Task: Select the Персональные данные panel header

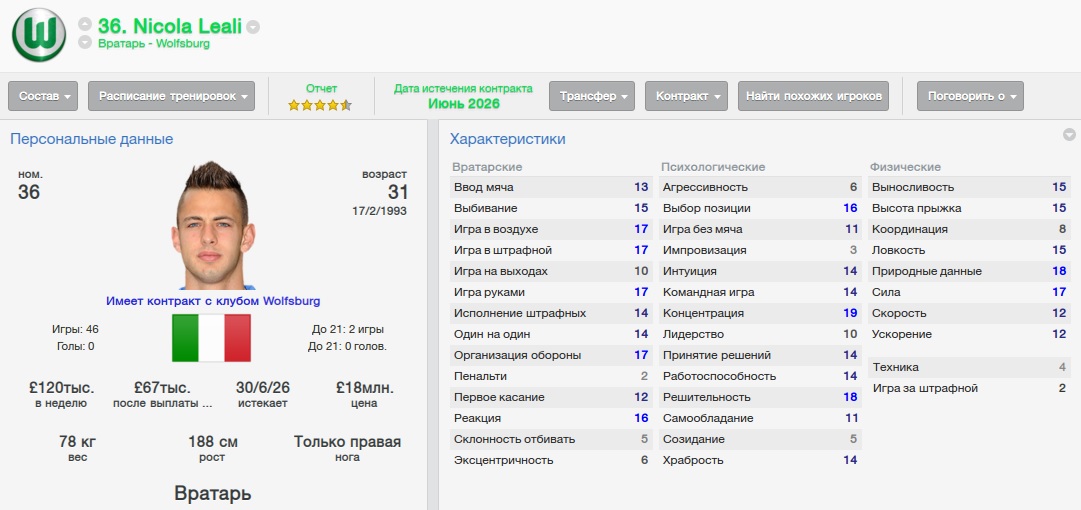Action: [x=91, y=139]
